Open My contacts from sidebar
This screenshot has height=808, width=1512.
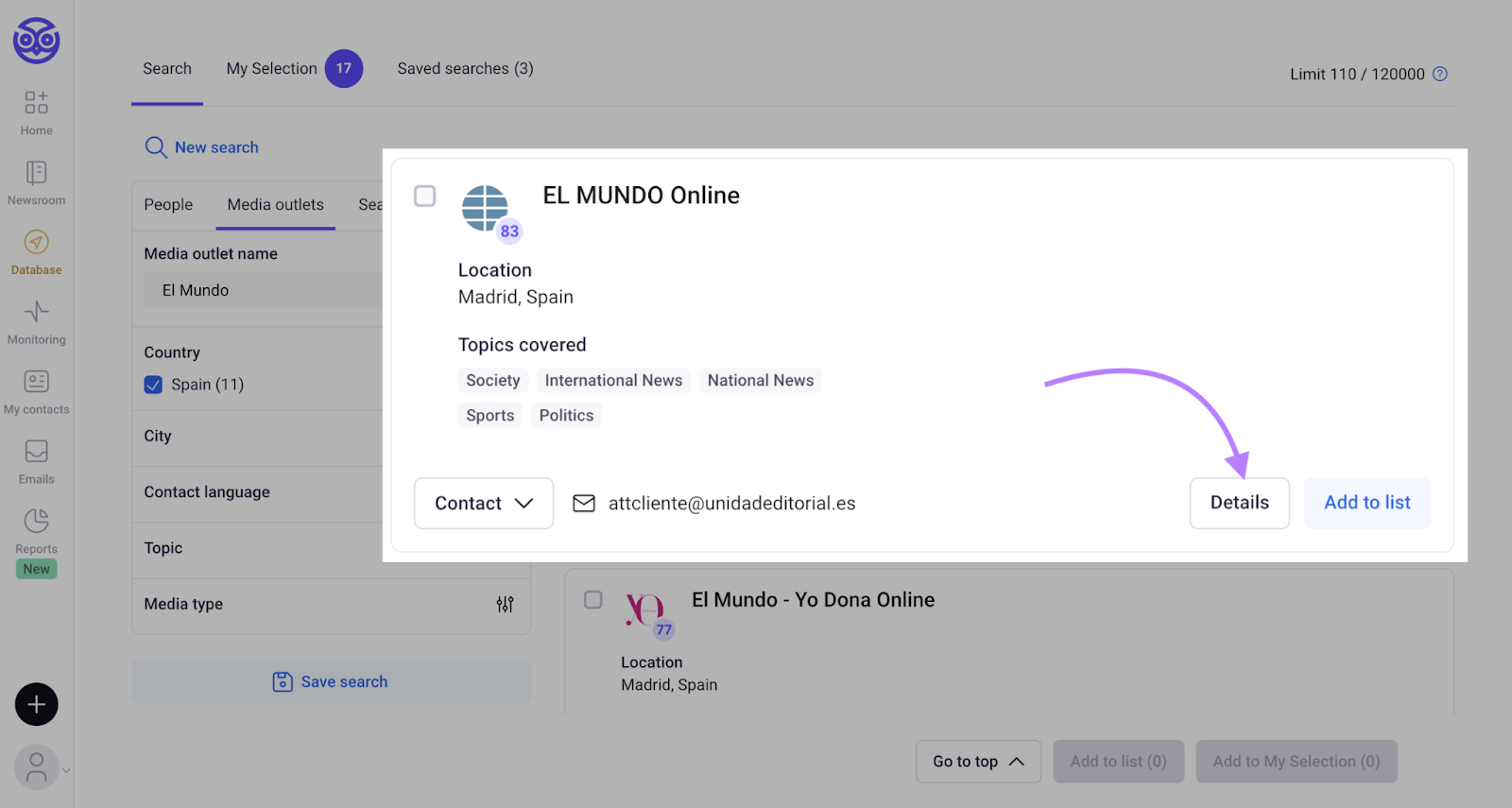tap(36, 383)
